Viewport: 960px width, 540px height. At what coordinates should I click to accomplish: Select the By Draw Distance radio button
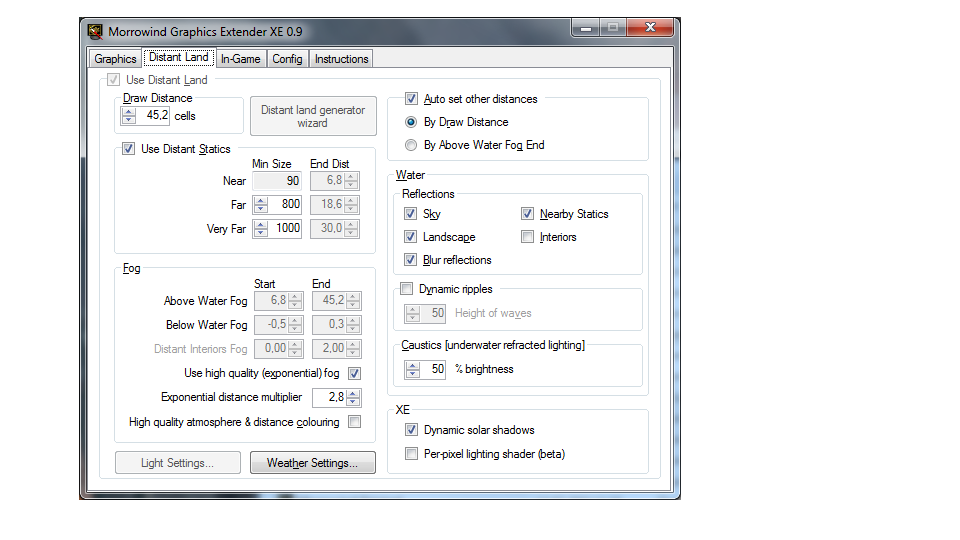tap(411, 122)
